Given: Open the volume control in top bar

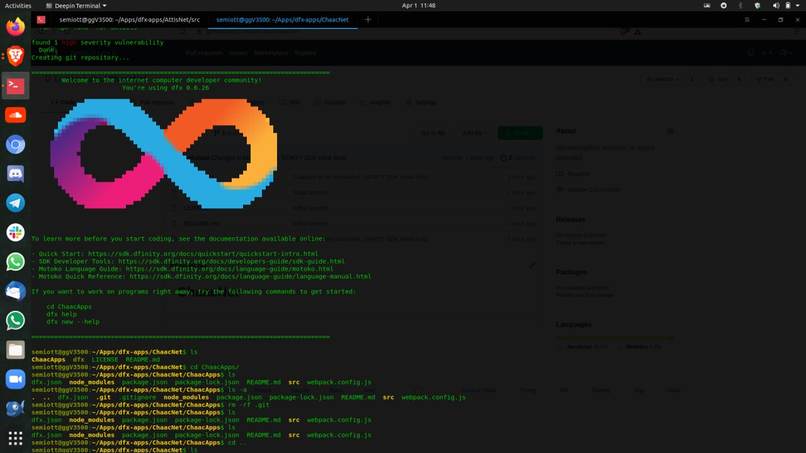Looking at the screenshot, I should pyautogui.click(x=776, y=6).
